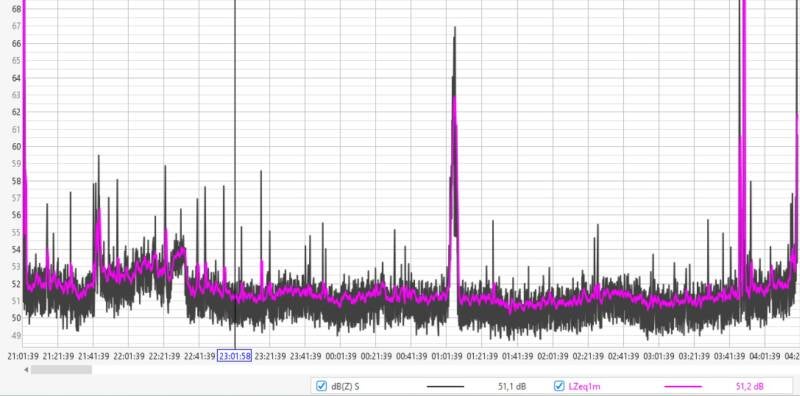The image size is (800, 396).
Task: Click the 22:21:39 time axis label
Action: pyautogui.click(x=164, y=356)
